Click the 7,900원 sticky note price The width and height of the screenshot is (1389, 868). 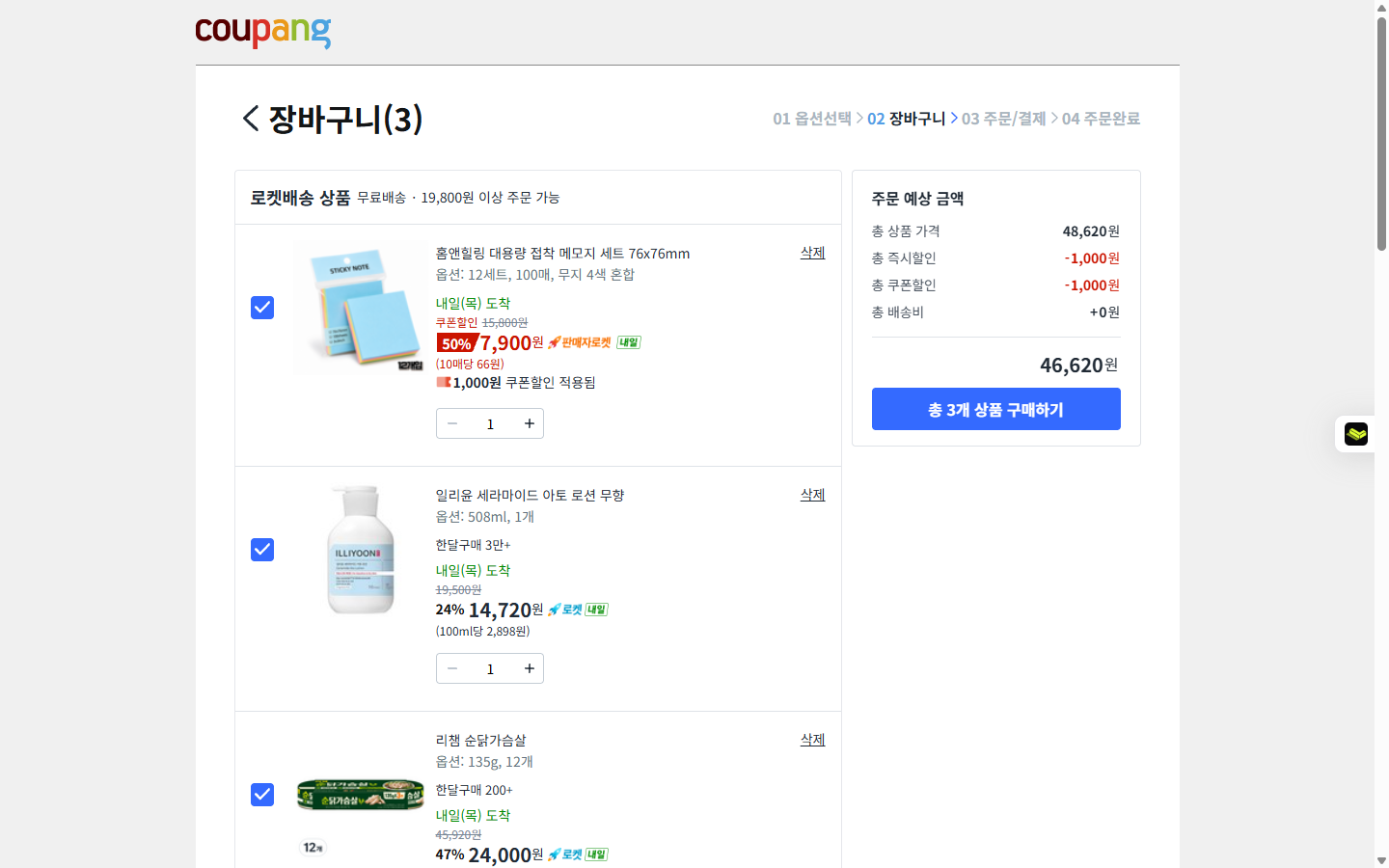point(512,343)
